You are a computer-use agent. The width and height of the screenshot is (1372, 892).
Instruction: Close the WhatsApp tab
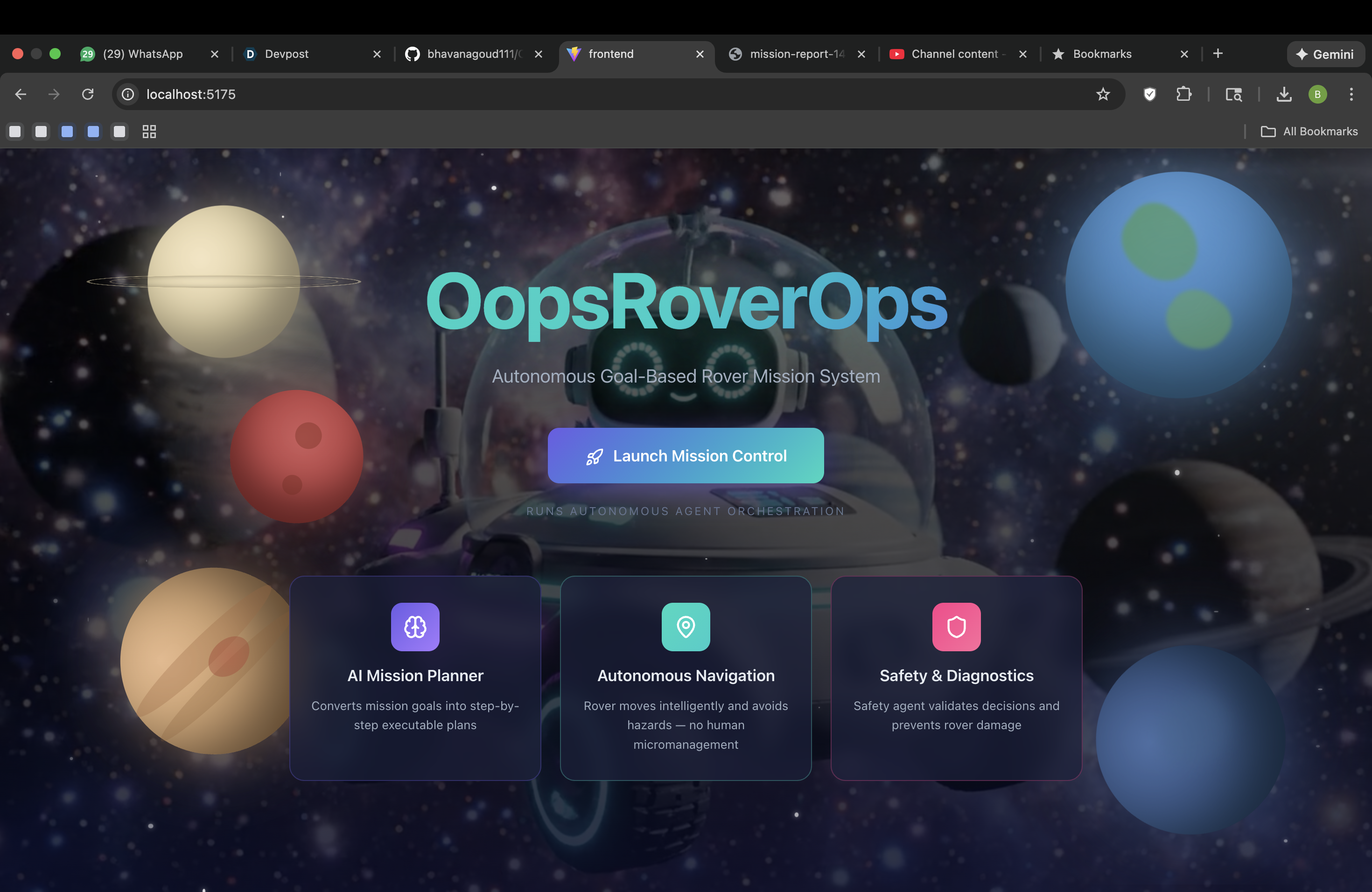(x=215, y=54)
